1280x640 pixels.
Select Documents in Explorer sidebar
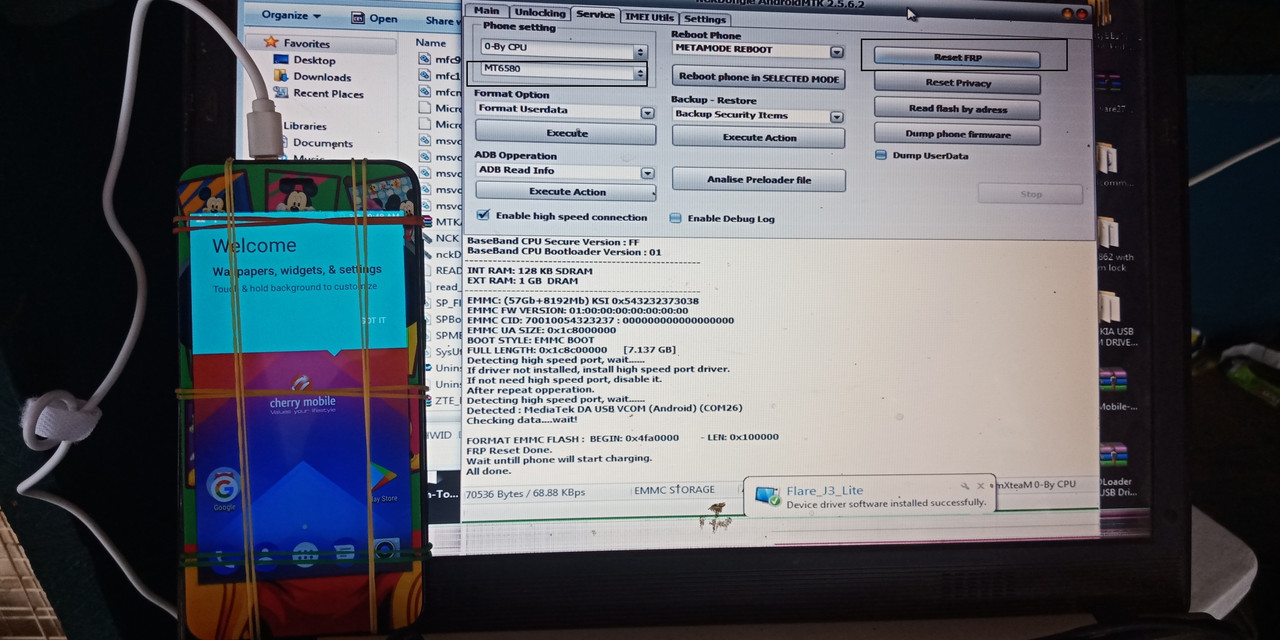(322, 143)
